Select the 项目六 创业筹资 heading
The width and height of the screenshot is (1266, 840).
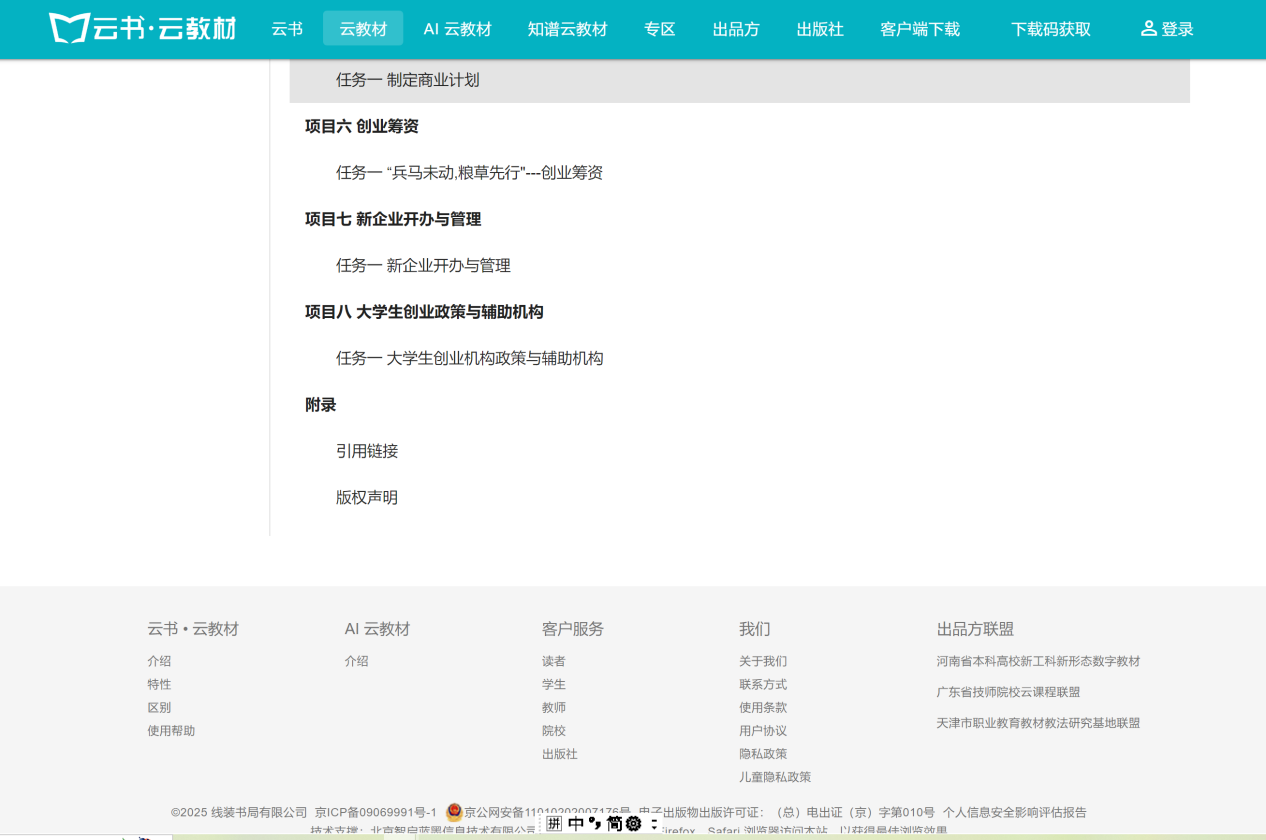(361, 126)
